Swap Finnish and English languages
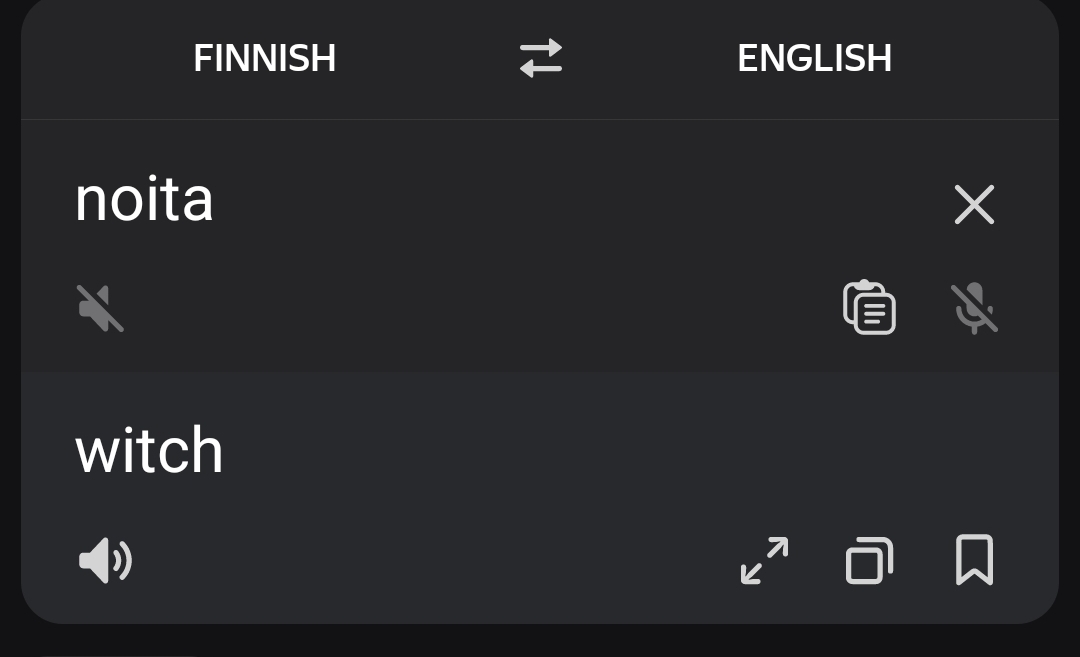Viewport: 1080px width, 657px height. click(x=541, y=58)
